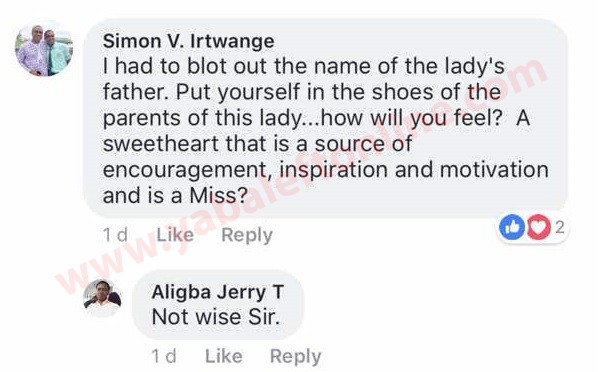This screenshot has height=372, width=606.
Task: Open Aligba Jerry T's profile picture
Action: [x=102, y=298]
